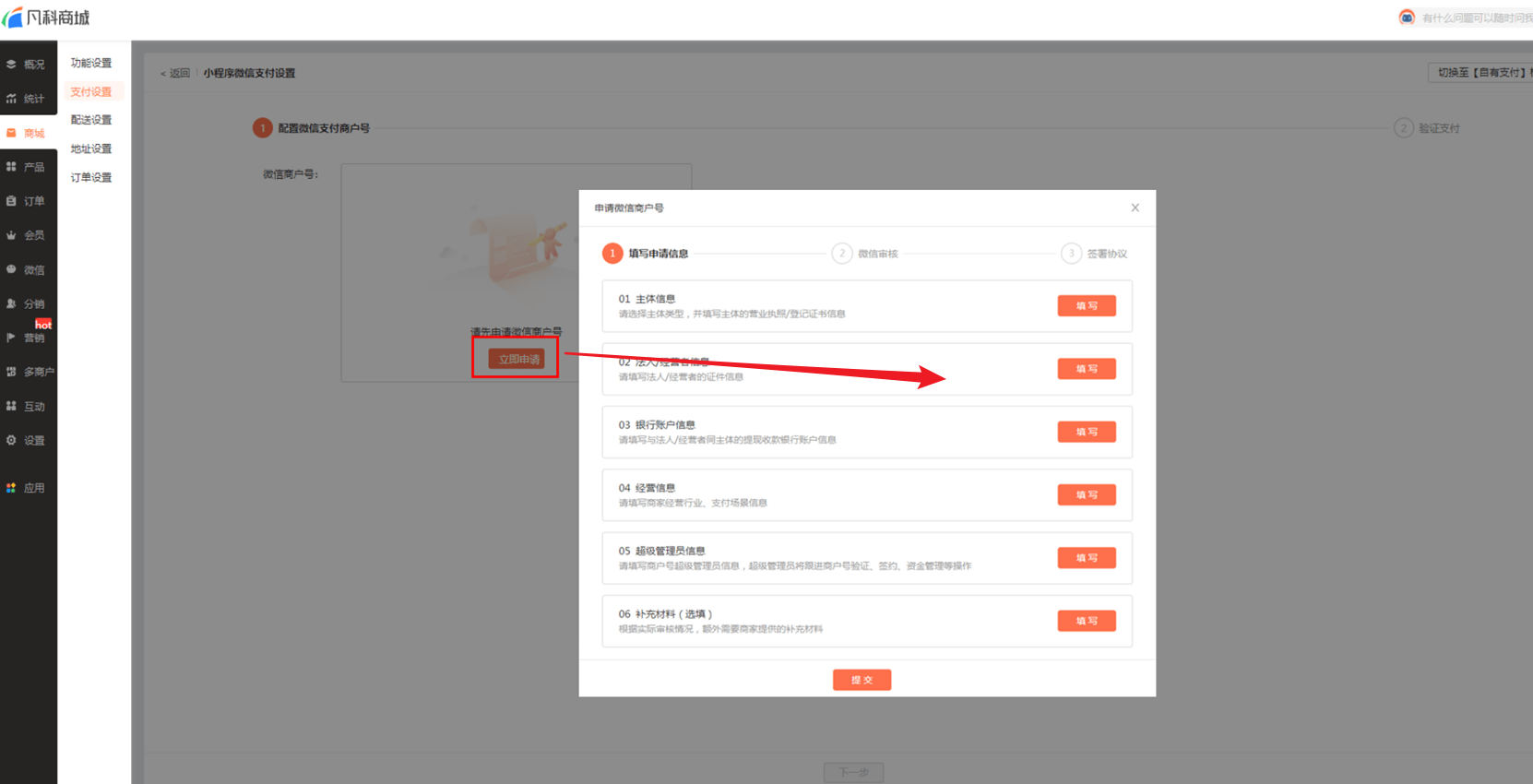This screenshot has height=784, width=1533.
Task: Click 填写 for 04 经营信息
Action: [1087, 494]
